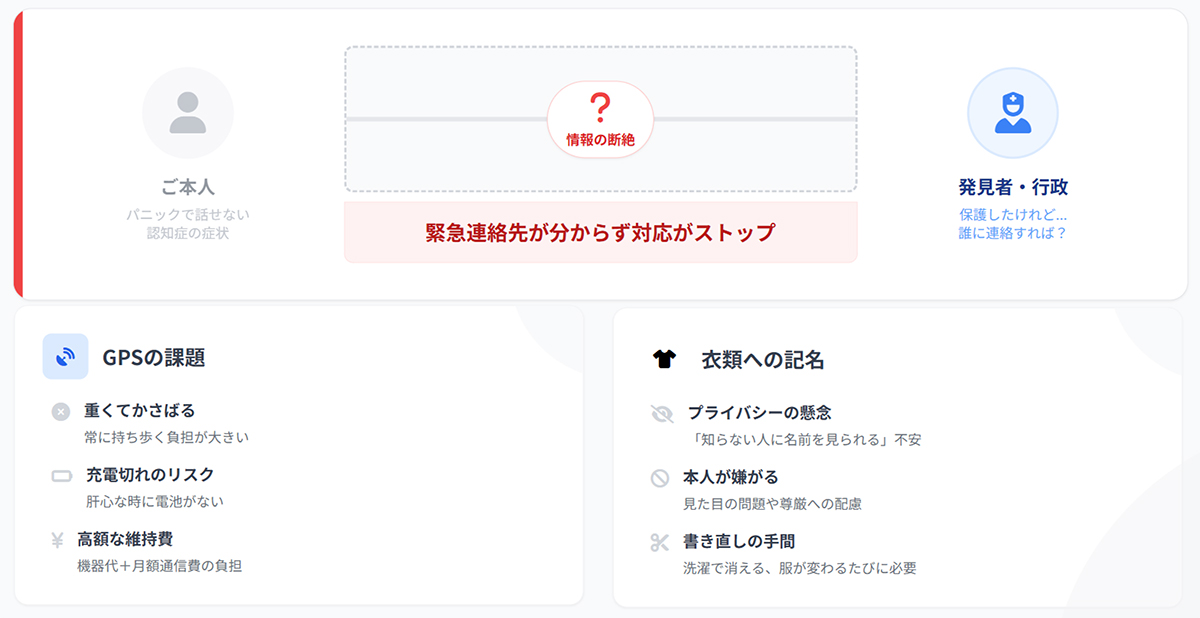Click the prohibited circle icon beside 本人が嫌がる
This screenshot has width=1200, height=618.
pyautogui.click(x=660, y=478)
